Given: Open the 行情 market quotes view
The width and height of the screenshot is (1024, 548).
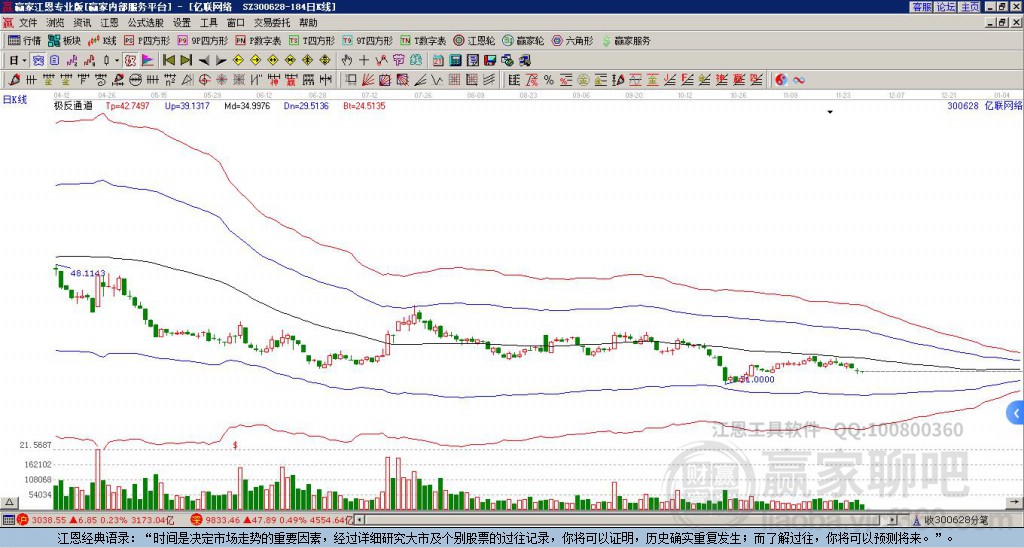Looking at the screenshot, I should coord(24,40).
